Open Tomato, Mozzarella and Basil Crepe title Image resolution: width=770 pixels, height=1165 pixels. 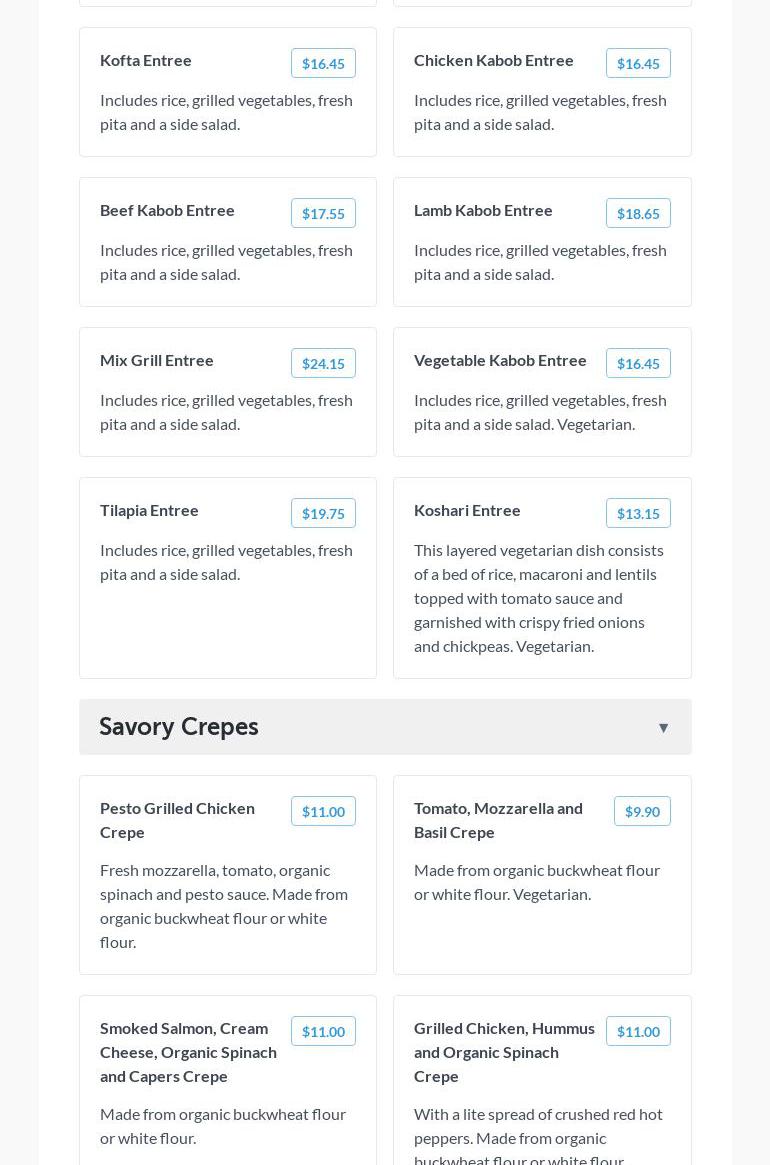[x=498, y=820]
